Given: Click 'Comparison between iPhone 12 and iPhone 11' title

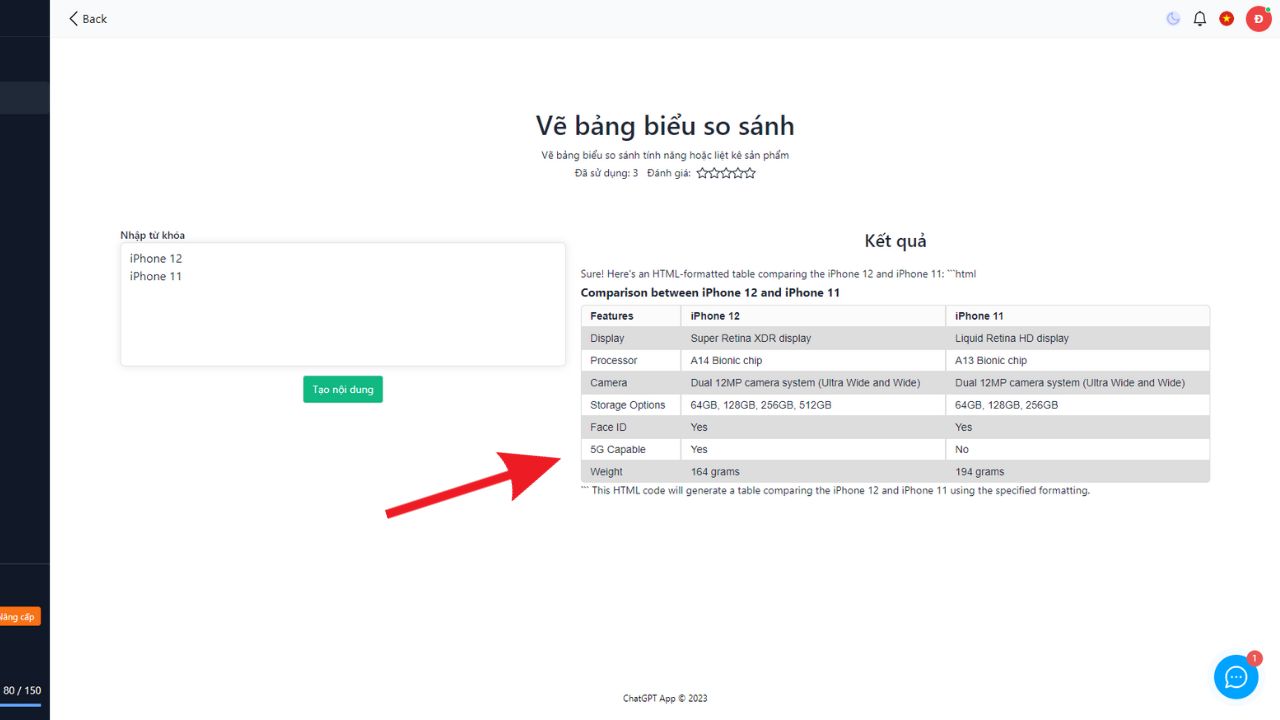Looking at the screenshot, I should click(710, 293).
